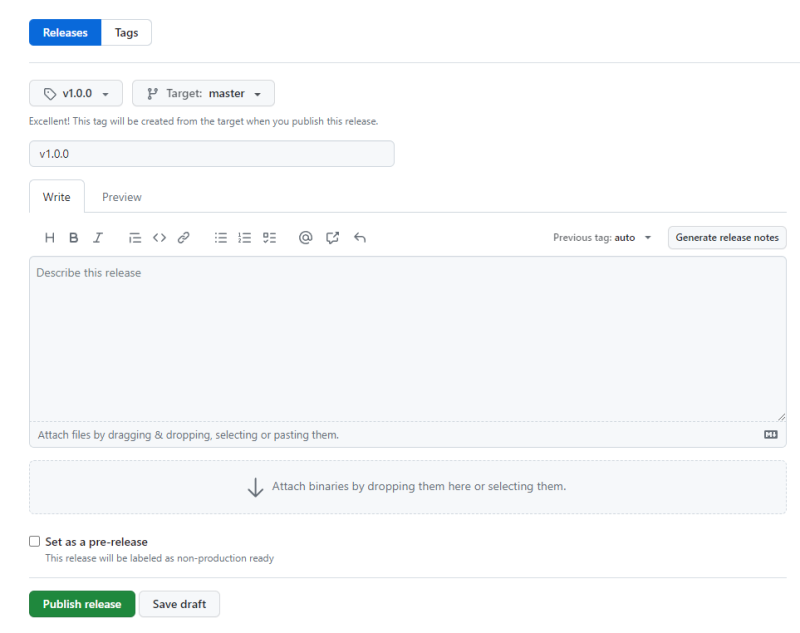This screenshot has height=633, width=800.
Task: Open the v1.0.0 tag dropdown
Action: coord(76,93)
